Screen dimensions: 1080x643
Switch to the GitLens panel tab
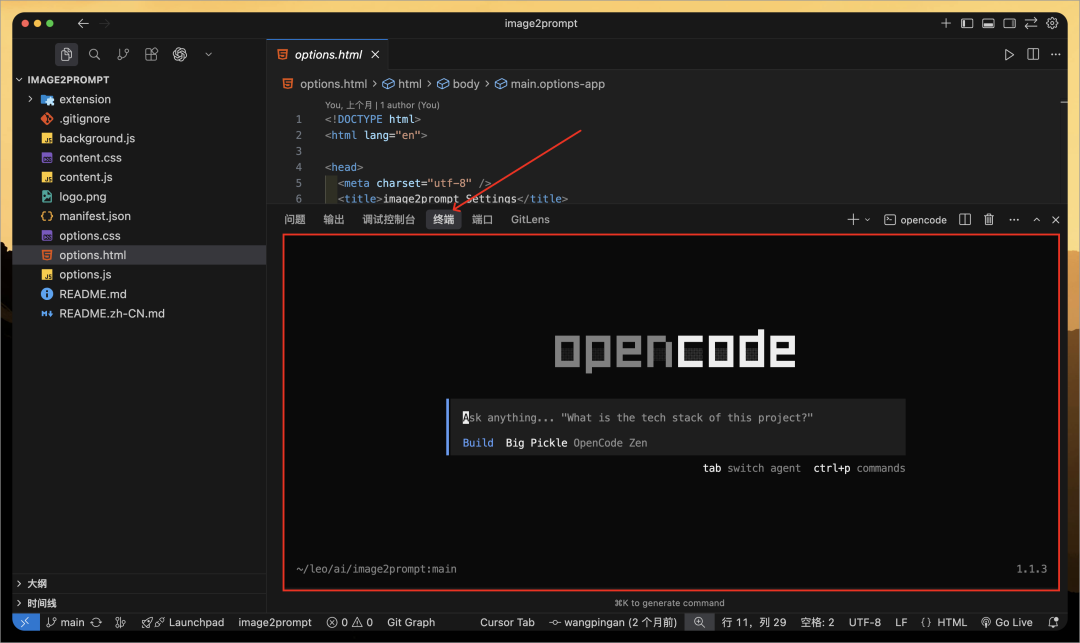pyautogui.click(x=530, y=220)
